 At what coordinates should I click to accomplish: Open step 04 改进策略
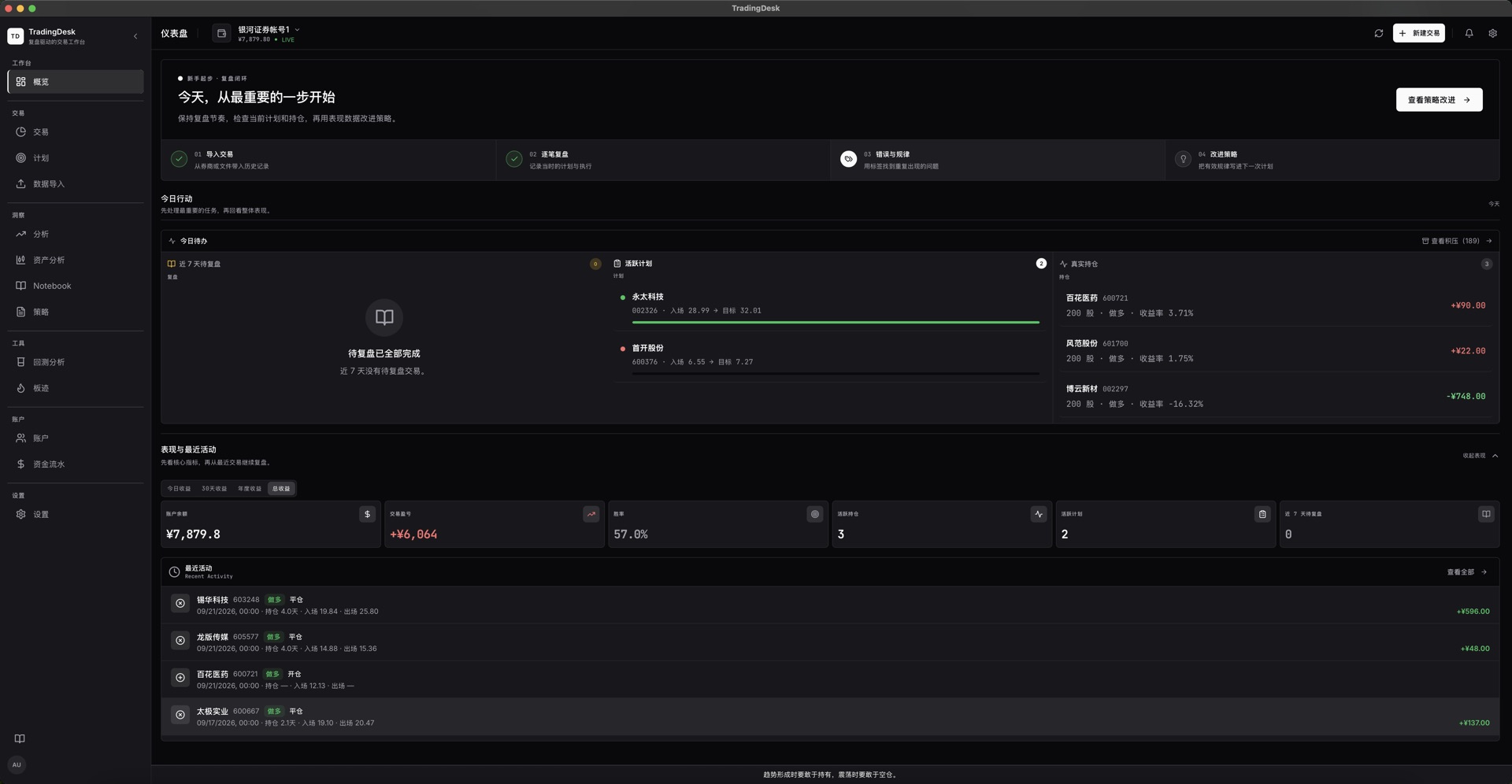point(1332,161)
